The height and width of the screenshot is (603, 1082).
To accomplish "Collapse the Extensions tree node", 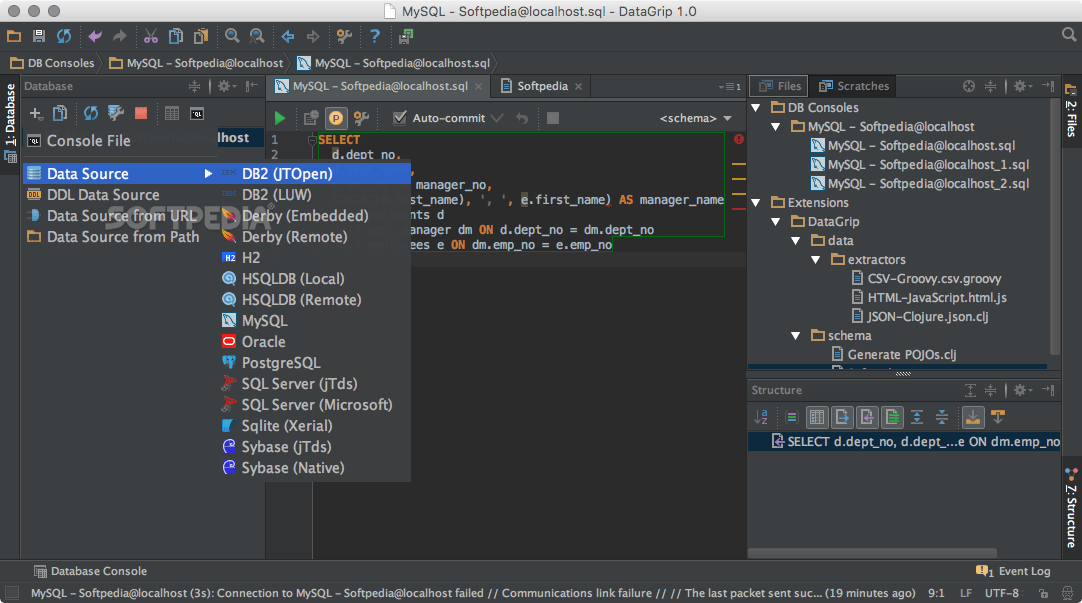I will [756, 203].
